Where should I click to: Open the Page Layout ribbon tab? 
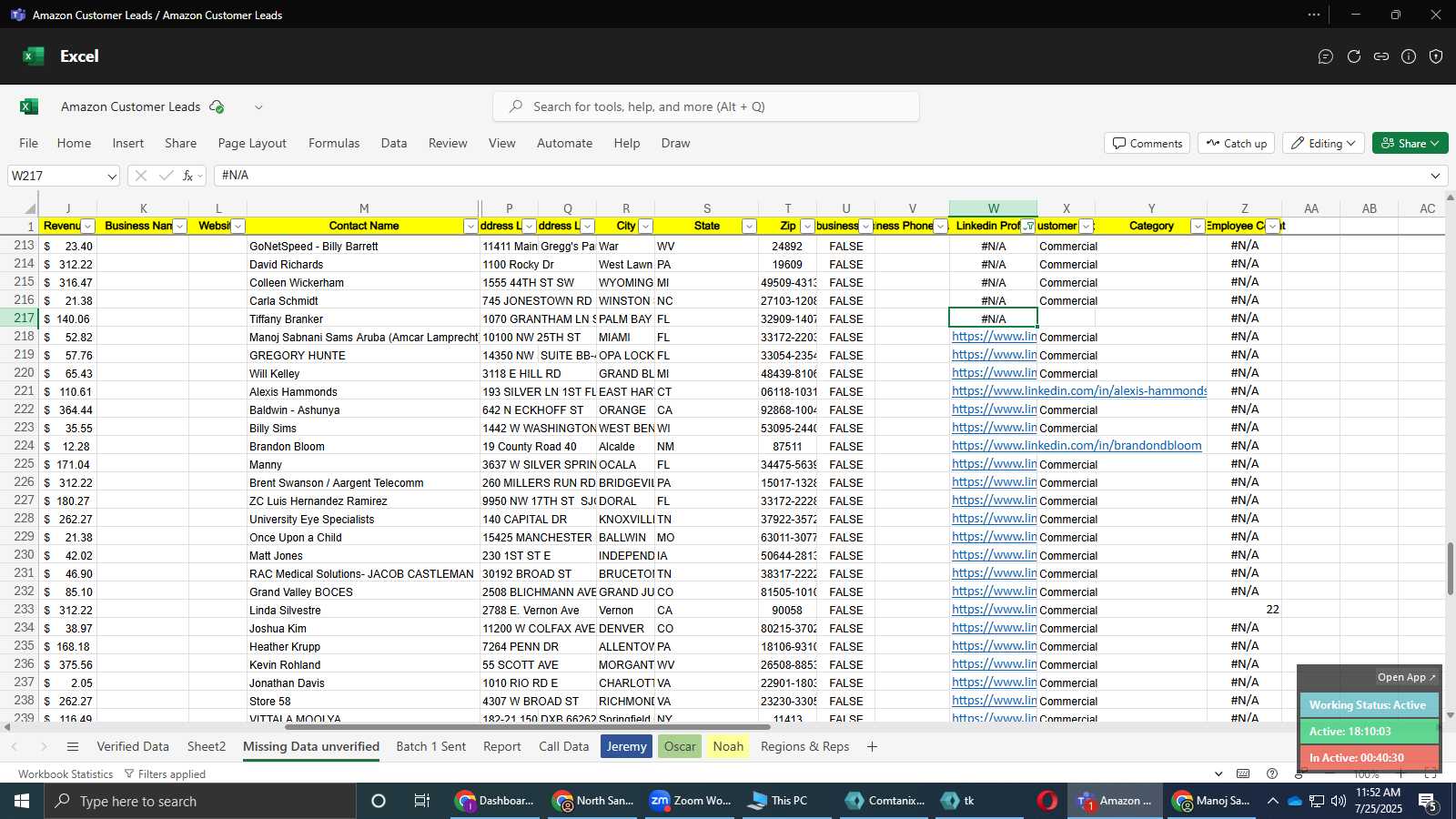pos(252,144)
